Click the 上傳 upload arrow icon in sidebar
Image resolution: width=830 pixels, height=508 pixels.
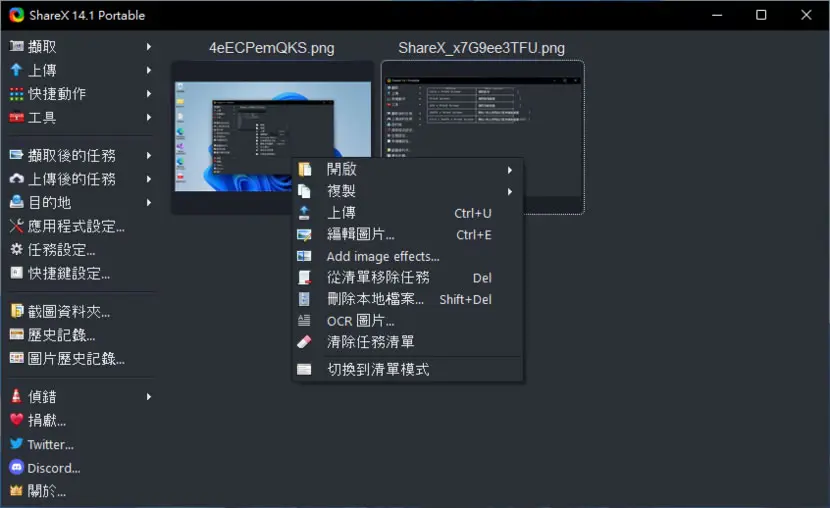[x=16, y=70]
